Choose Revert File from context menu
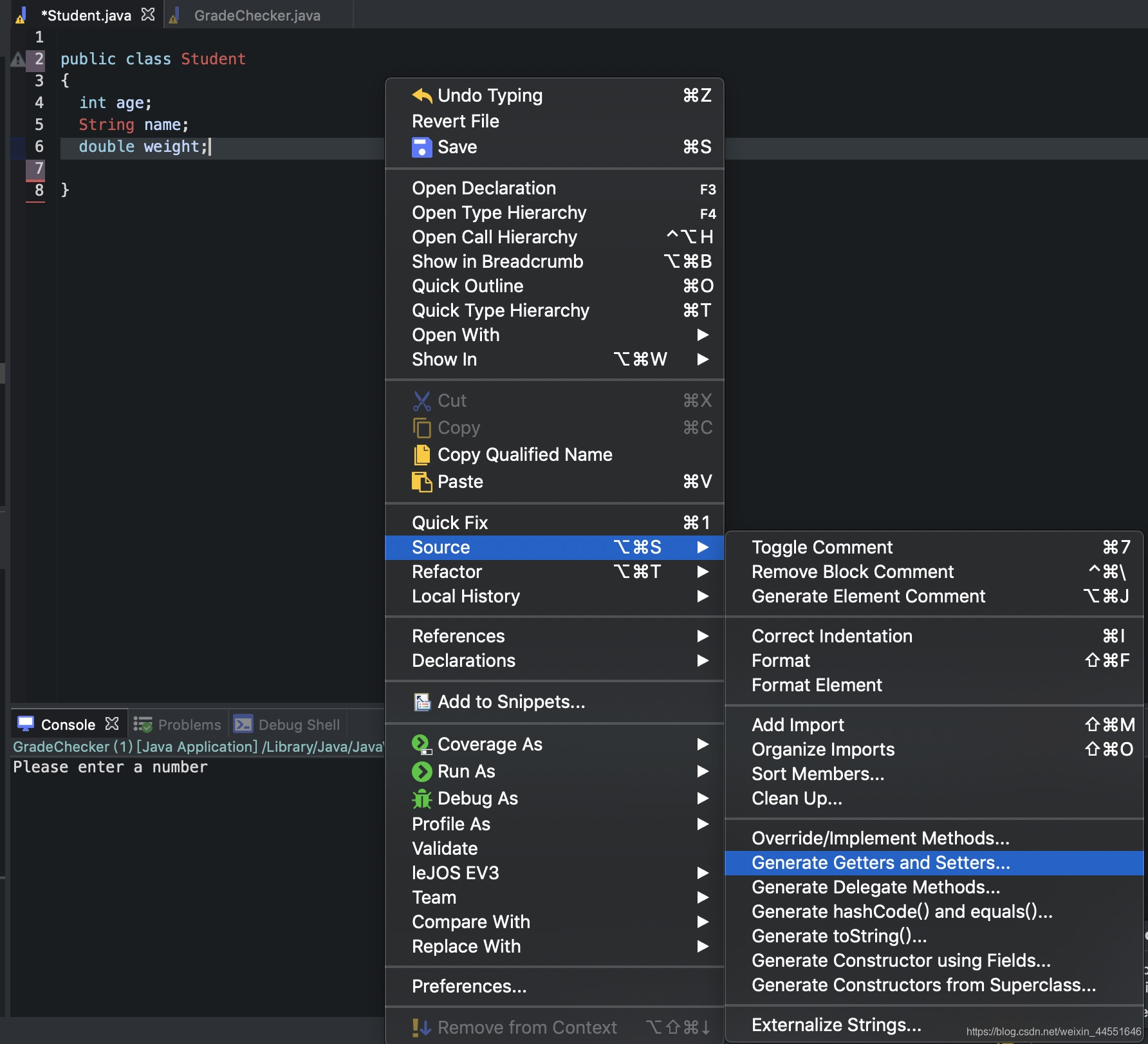This screenshot has width=1148, height=1044. pyautogui.click(x=554, y=122)
